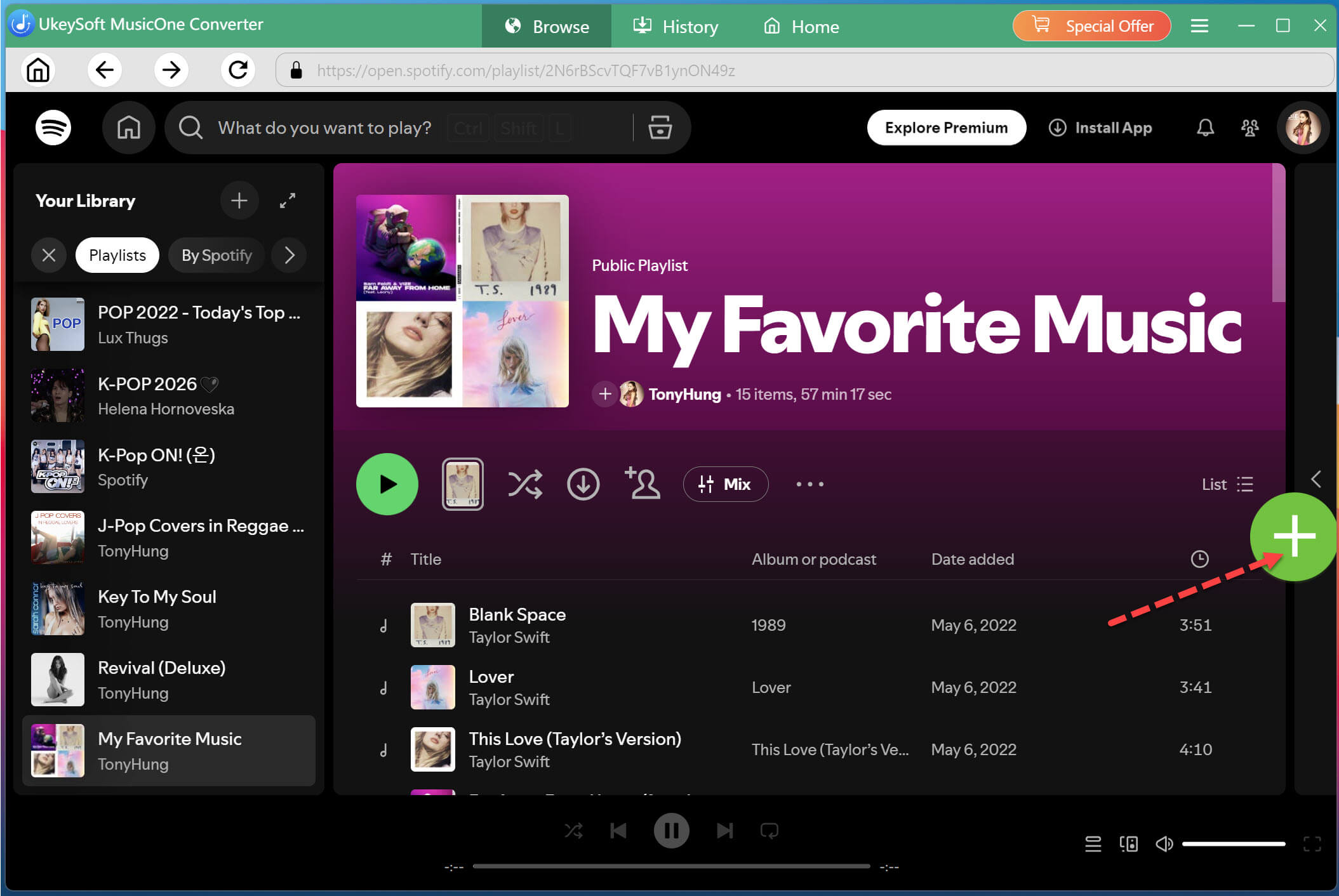Toggle the By Spotify filter chip
This screenshot has height=896, width=1339.
(217, 255)
